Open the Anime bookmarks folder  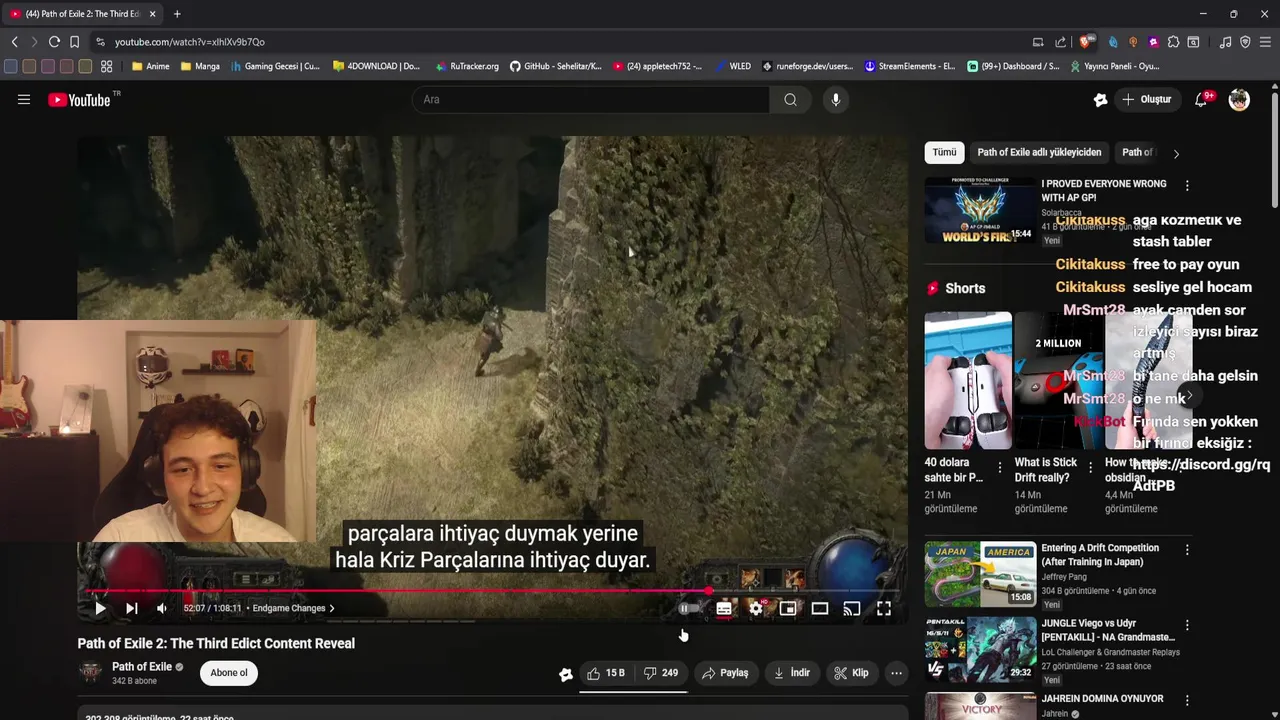[x=151, y=66]
